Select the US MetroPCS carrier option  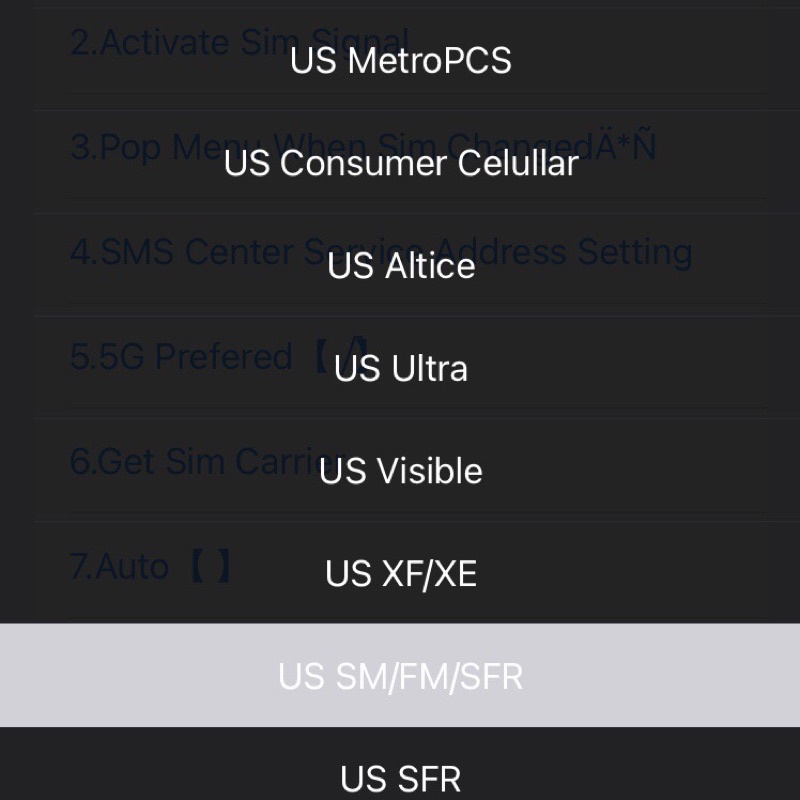(x=400, y=61)
